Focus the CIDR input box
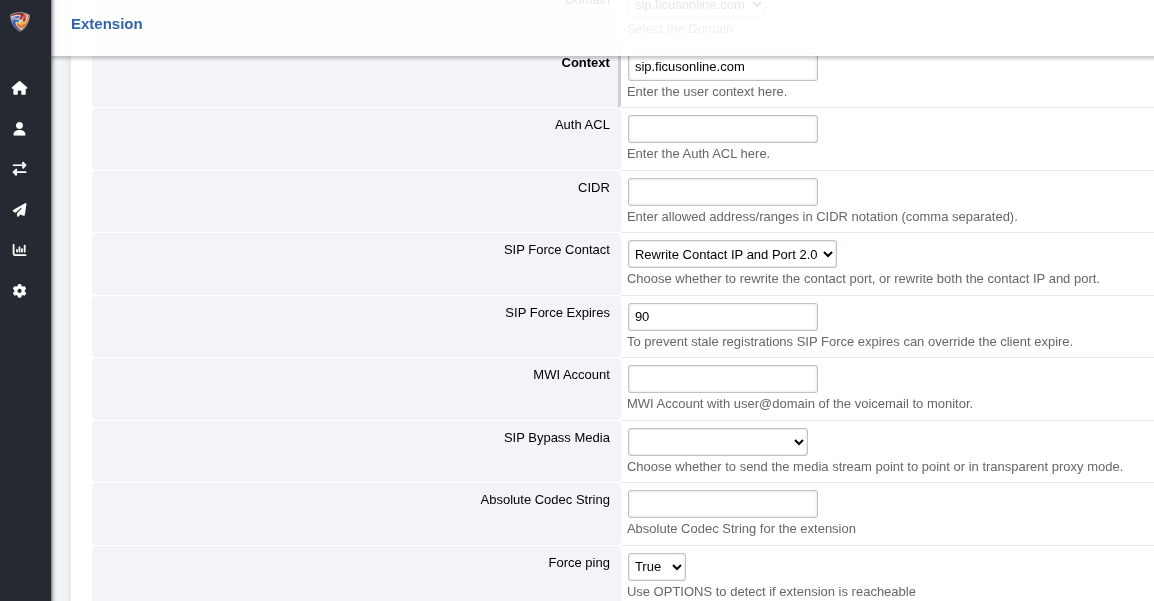The width and height of the screenshot is (1154, 601). pyautogui.click(x=722, y=192)
